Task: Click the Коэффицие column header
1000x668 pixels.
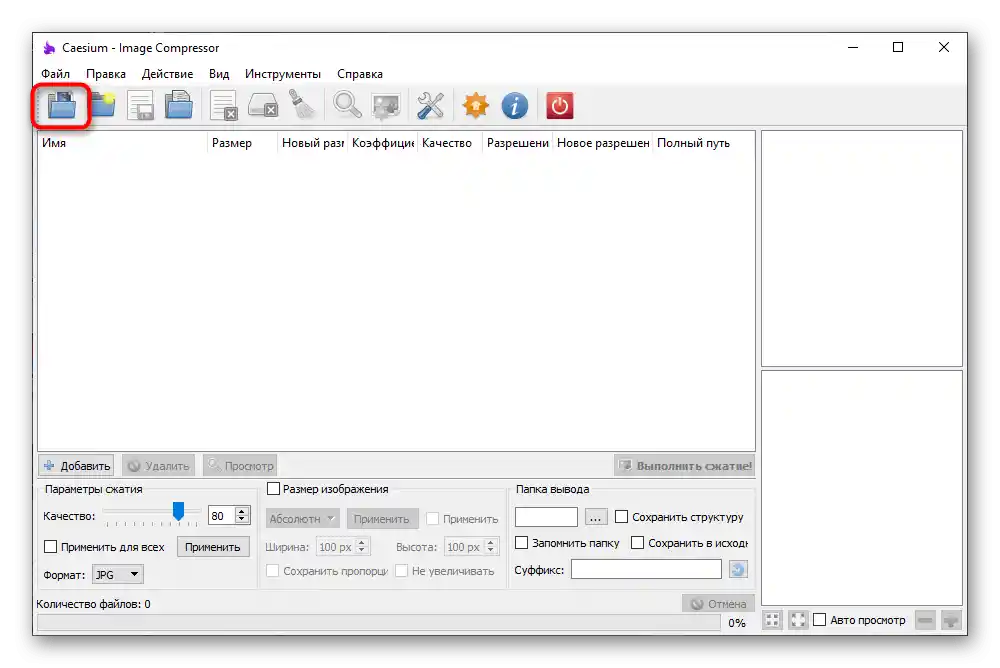Action: (x=383, y=143)
